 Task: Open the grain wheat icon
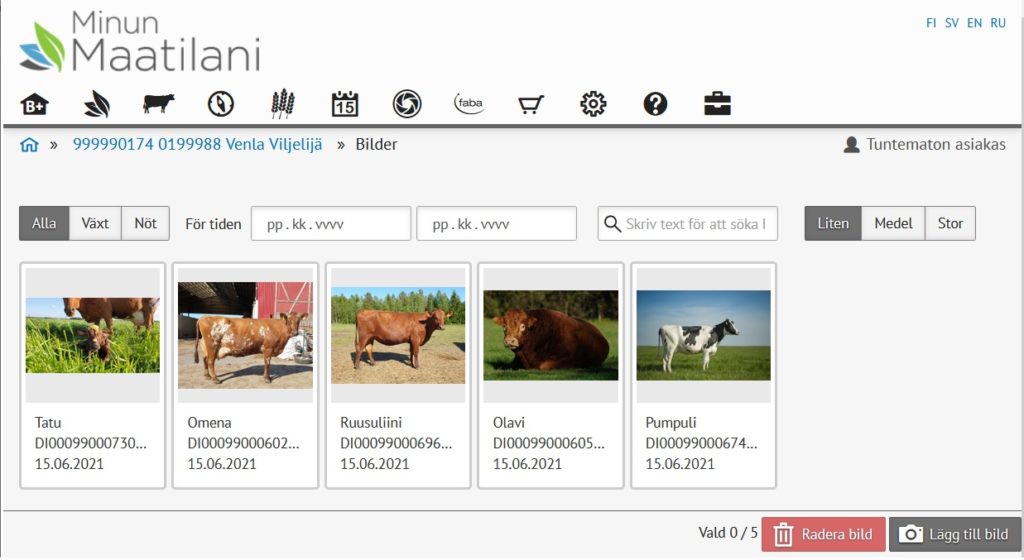coord(283,104)
